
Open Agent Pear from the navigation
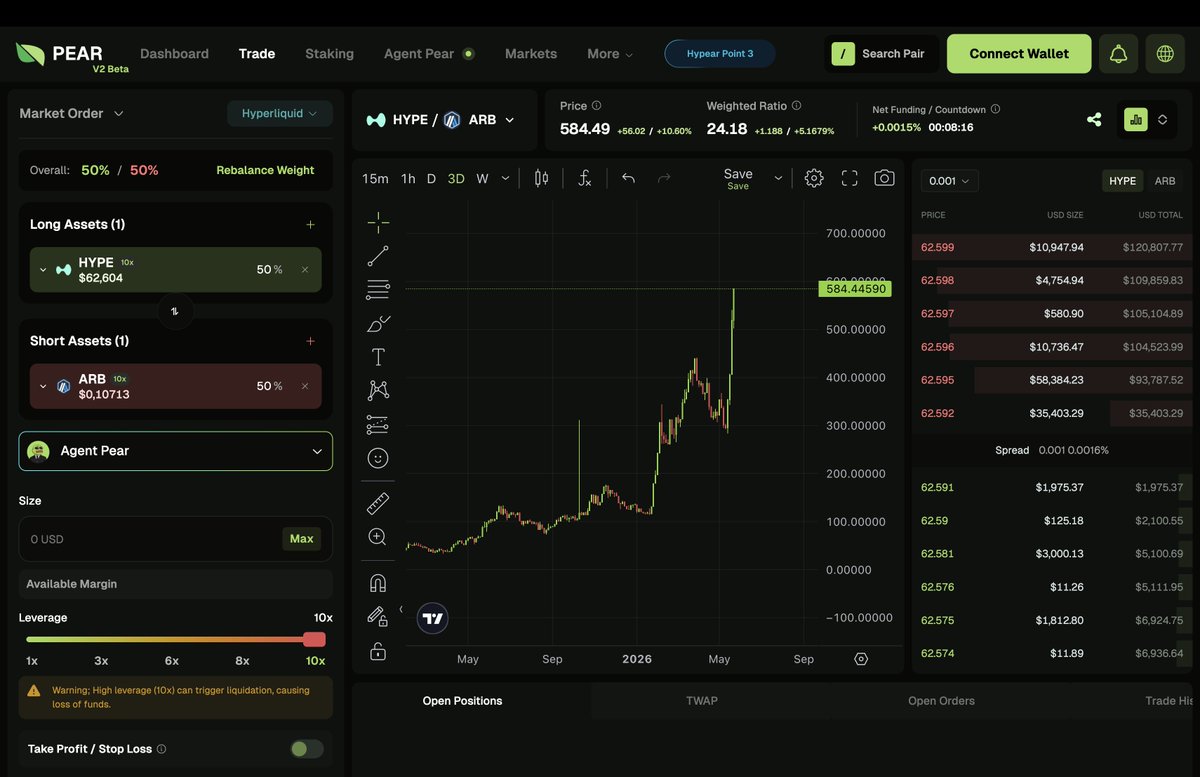(429, 54)
